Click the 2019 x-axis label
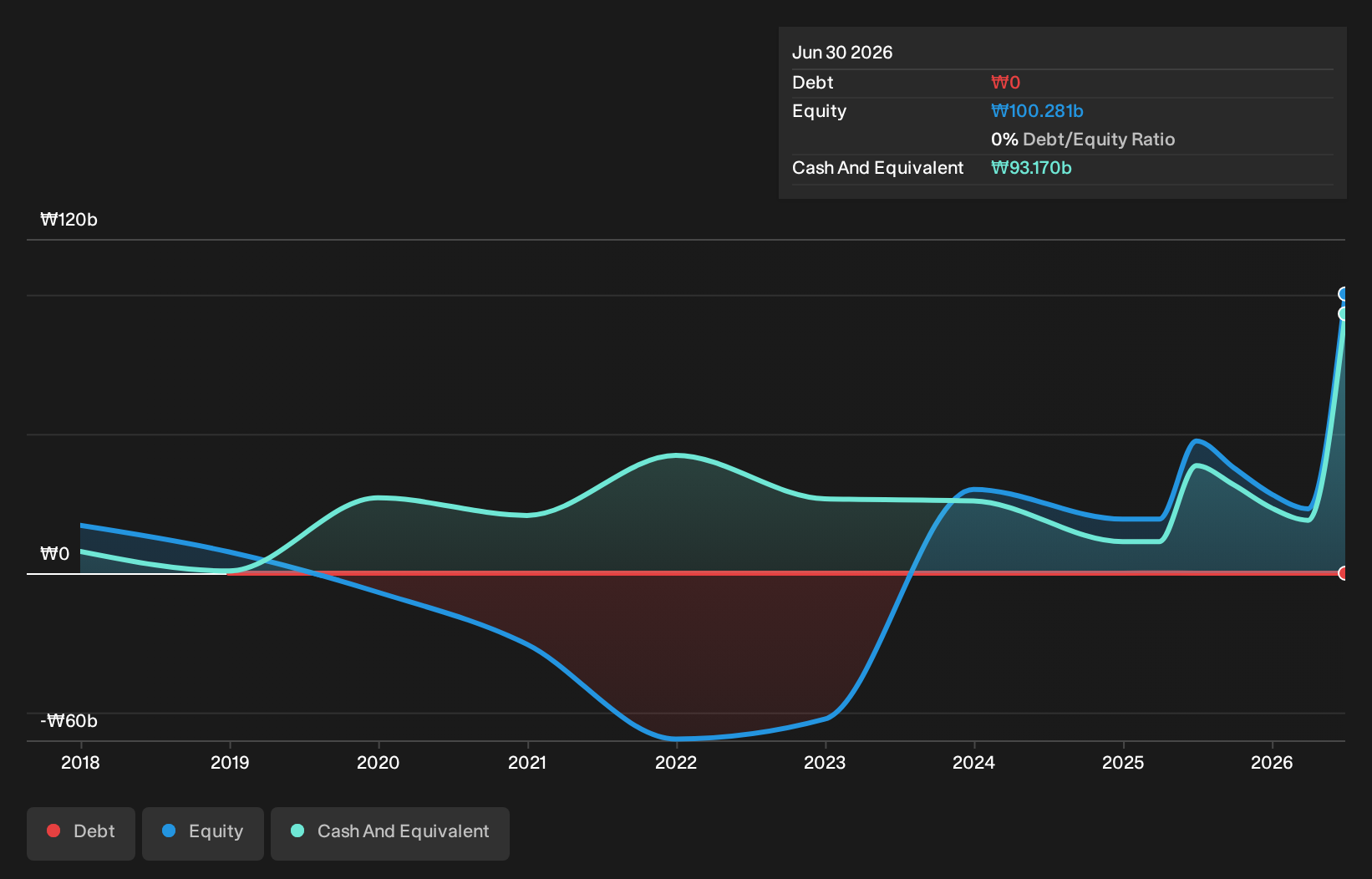The image size is (1372, 879). 230,763
